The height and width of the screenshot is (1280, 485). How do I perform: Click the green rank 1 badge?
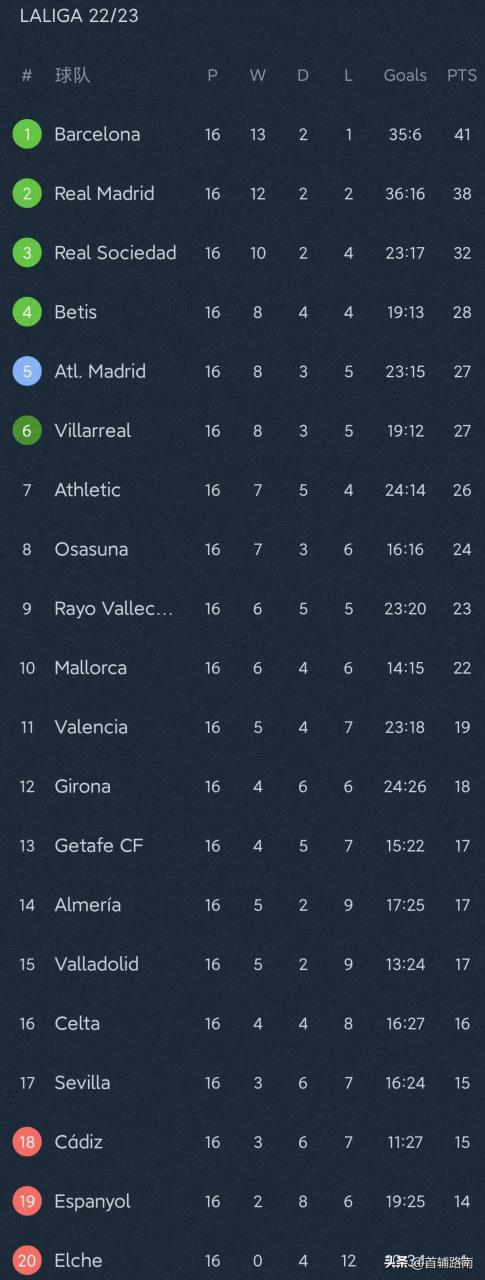[27, 134]
